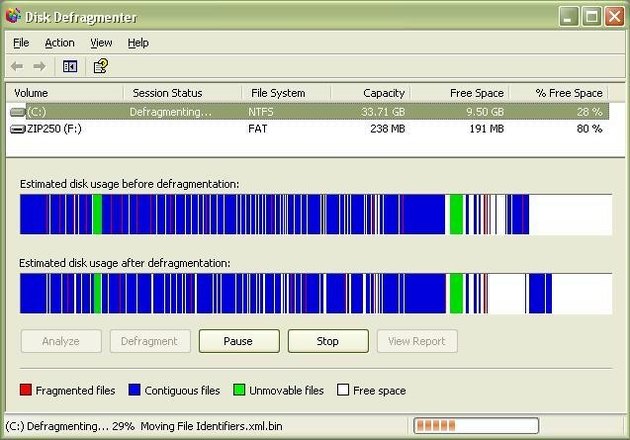630x440 pixels.
Task: Click the defragmentation progress bar
Action: 476,426
